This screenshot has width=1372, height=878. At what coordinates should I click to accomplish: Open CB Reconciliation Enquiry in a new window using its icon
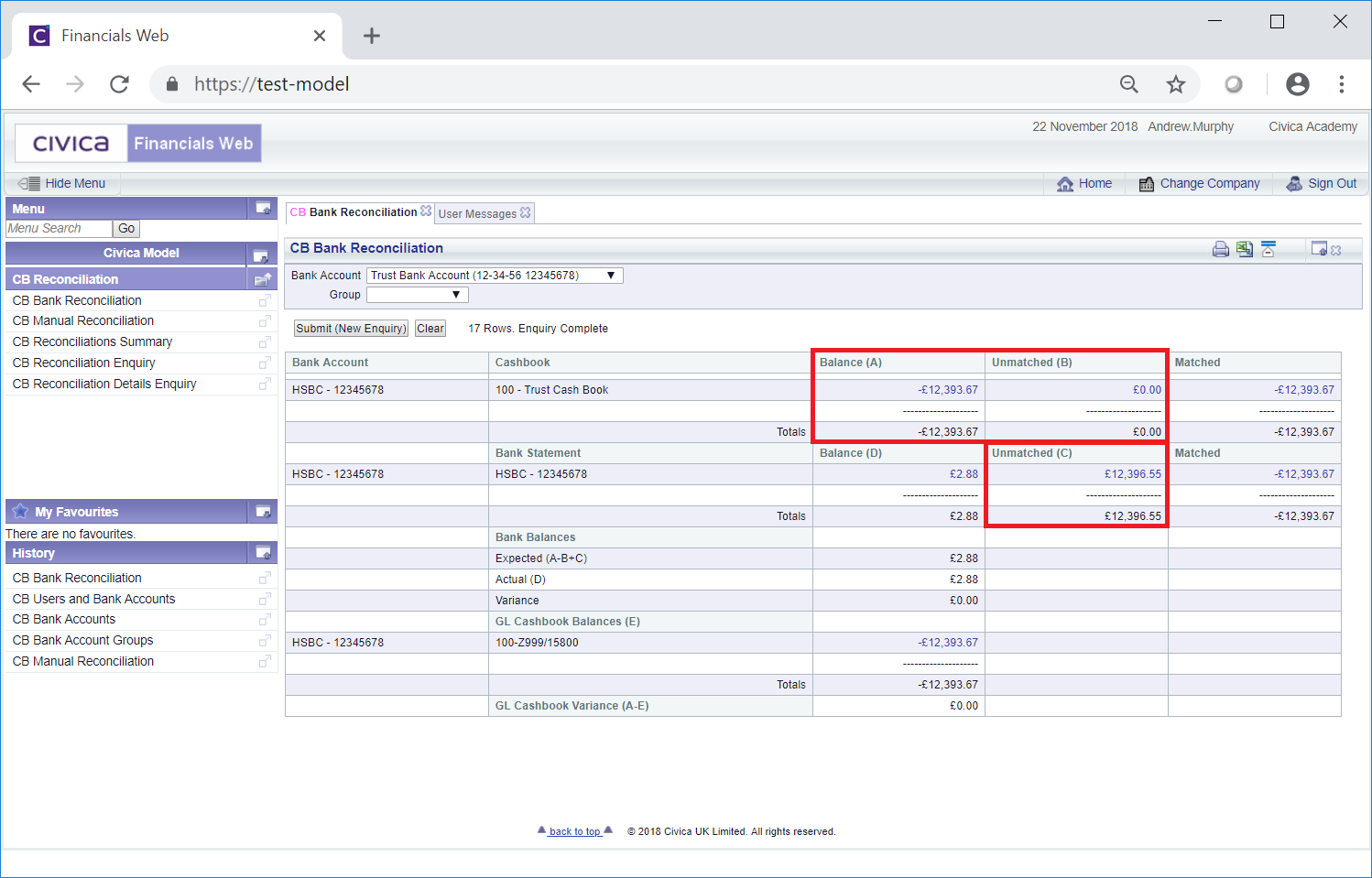click(x=265, y=363)
